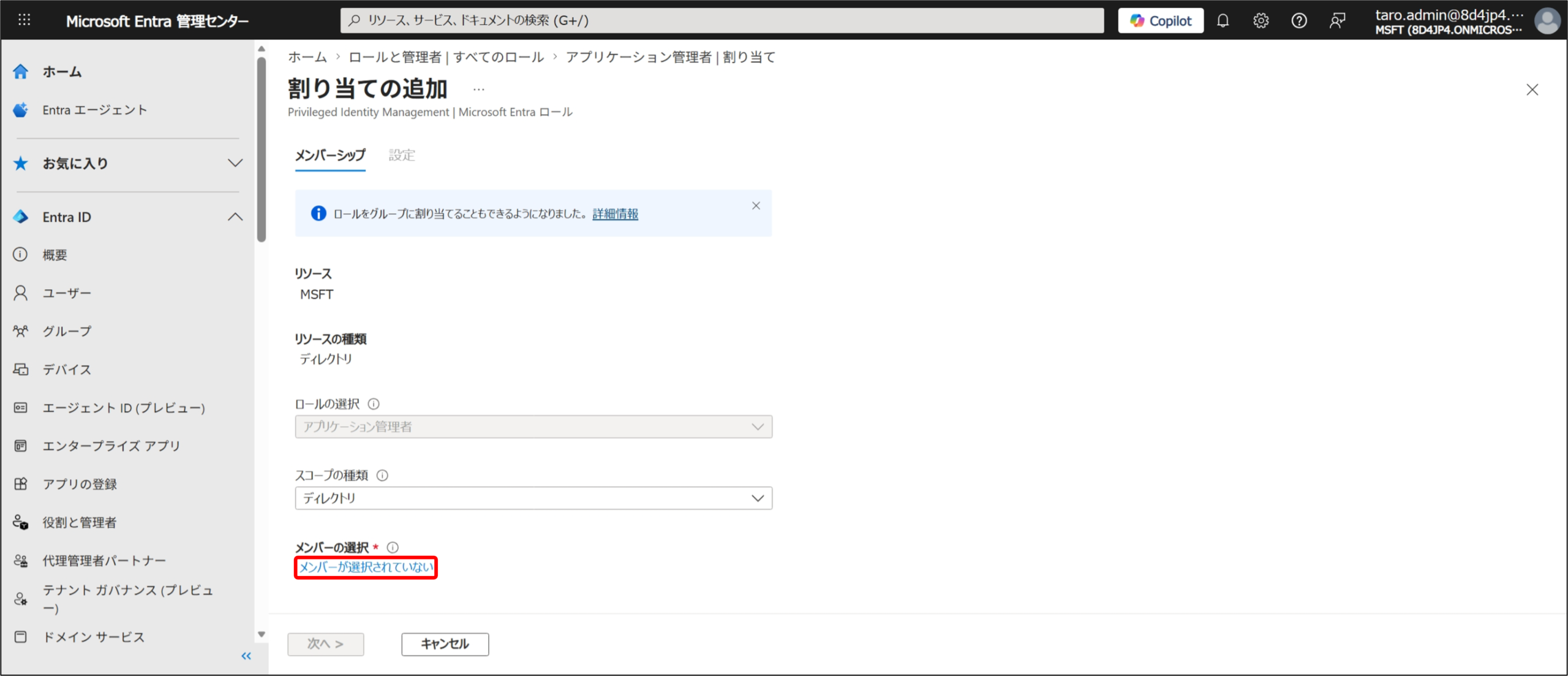The width and height of the screenshot is (1568, 676).
Task: Switch to the 設定 tab
Action: pyautogui.click(x=402, y=155)
